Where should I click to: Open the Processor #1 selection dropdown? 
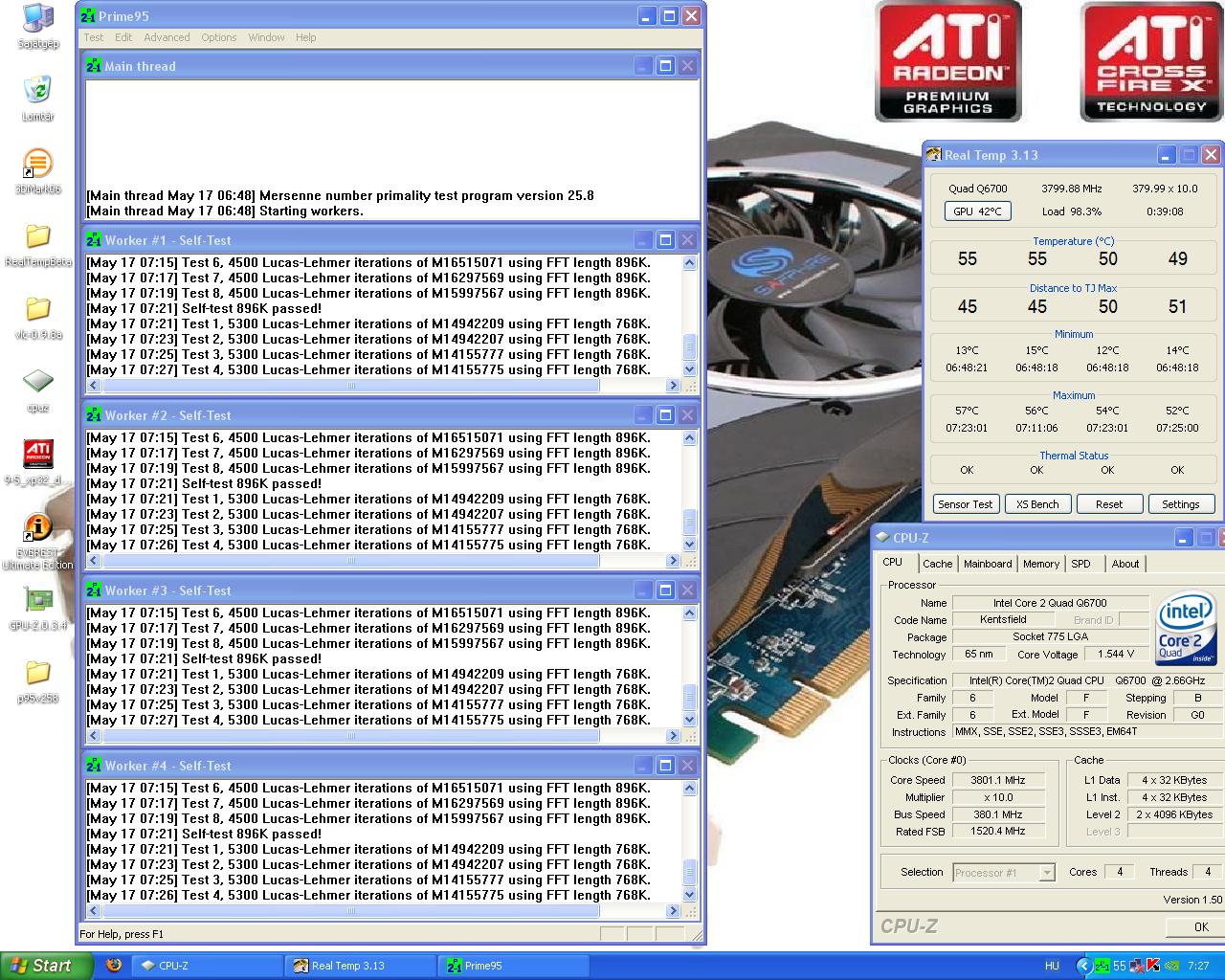click(1004, 872)
